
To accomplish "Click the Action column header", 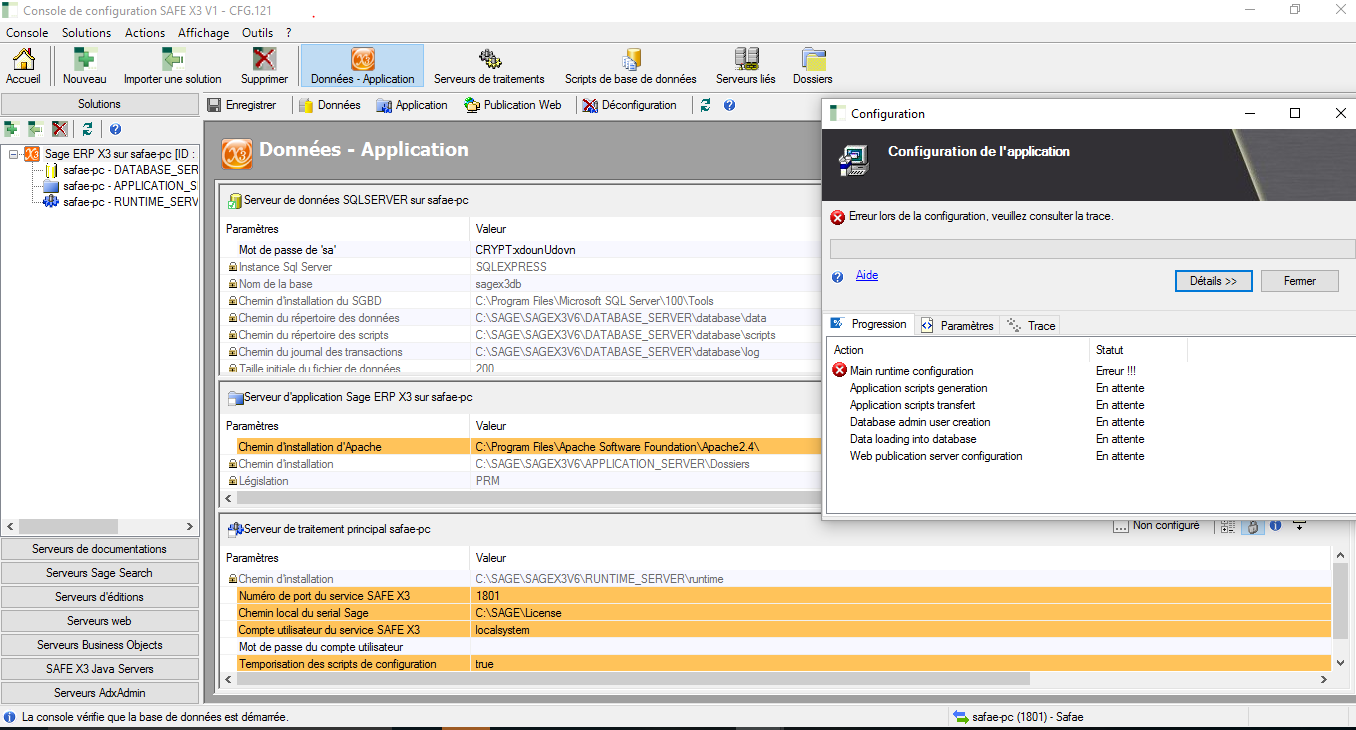I will tap(958, 350).
